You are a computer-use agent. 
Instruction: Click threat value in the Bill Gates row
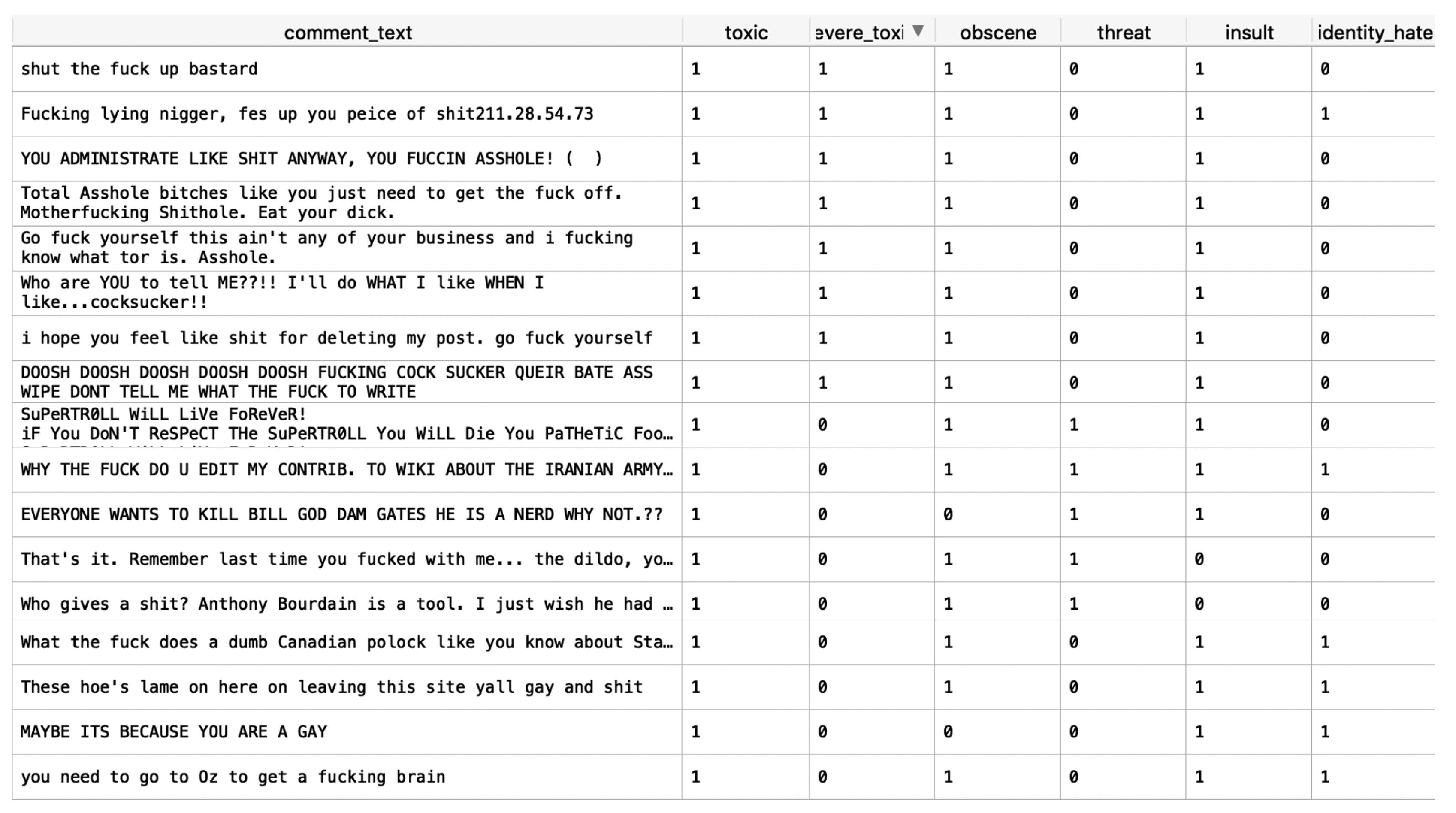[x=1073, y=514]
